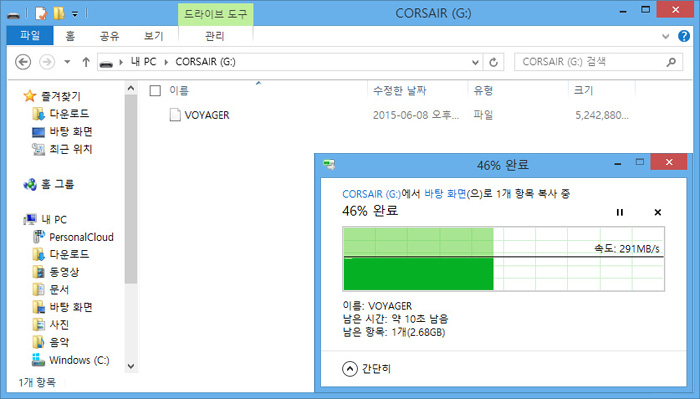Click the CORSAIR (G:) source link in copy dialog
Screen dimensions: 700x399
click(x=371, y=194)
